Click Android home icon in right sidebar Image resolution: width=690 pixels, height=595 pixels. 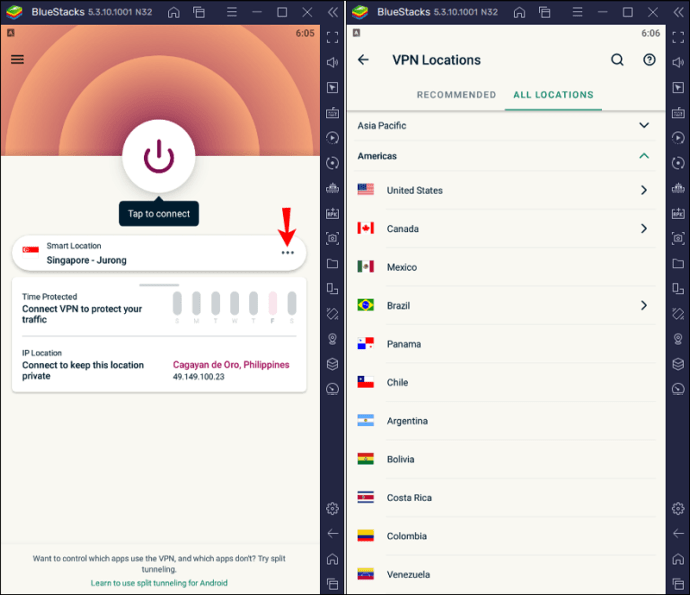click(678, 559)
